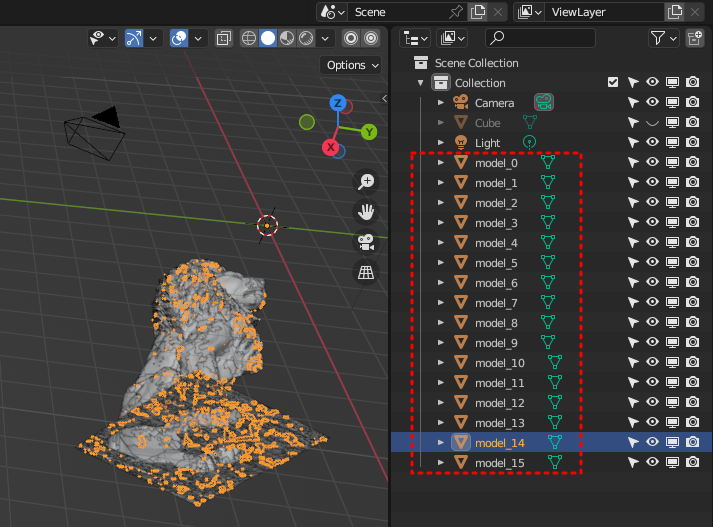
Task: Toggle X-ray display in viewport header
Action: click(224, 38)
